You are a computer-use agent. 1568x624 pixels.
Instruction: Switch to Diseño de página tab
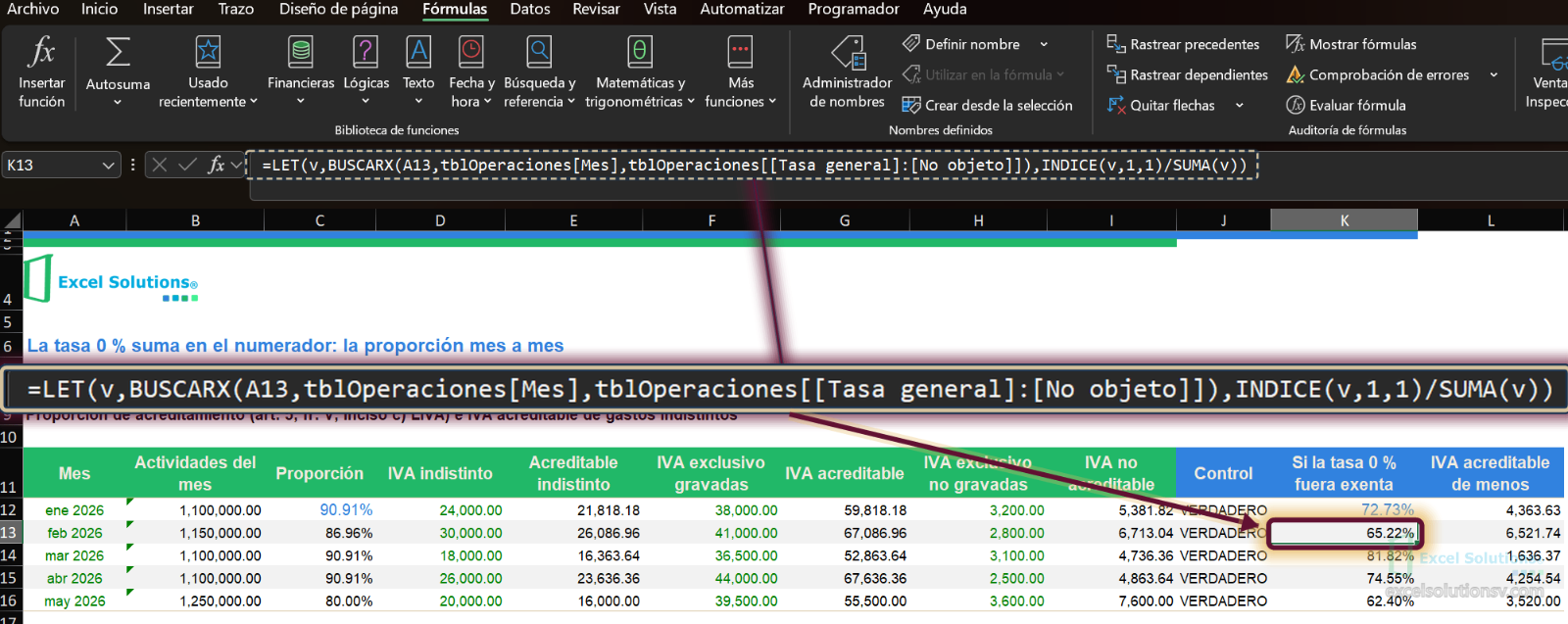pyautogui.click(x=339, y=9)
